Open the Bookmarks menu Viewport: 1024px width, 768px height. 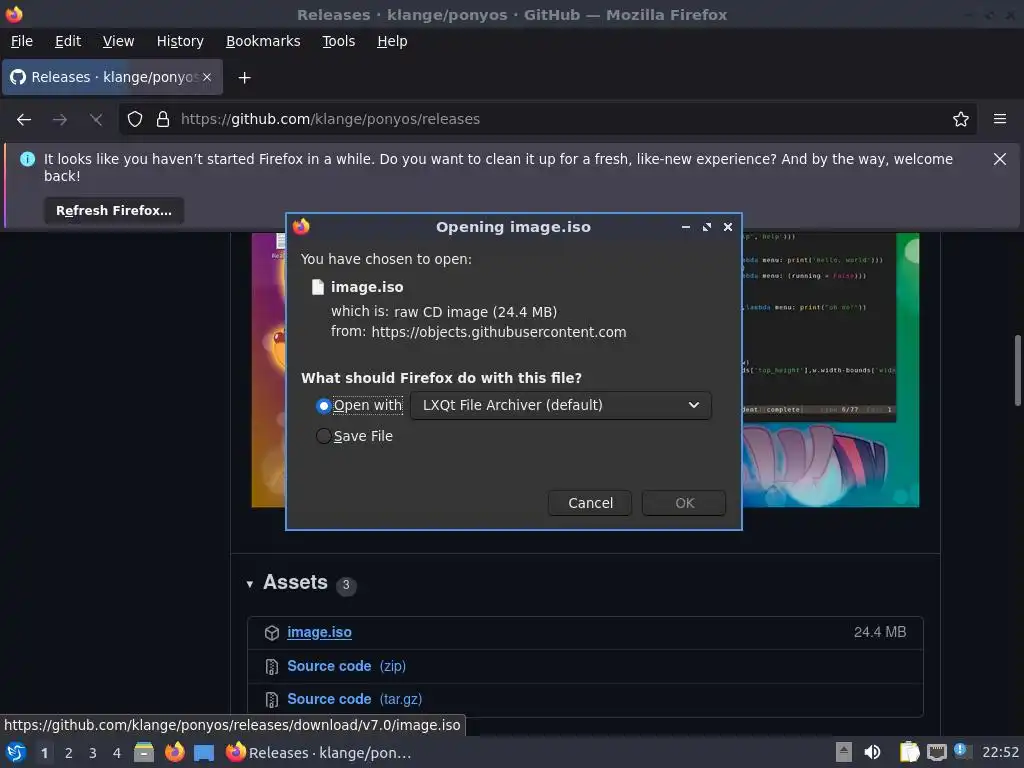click(263, 41)
